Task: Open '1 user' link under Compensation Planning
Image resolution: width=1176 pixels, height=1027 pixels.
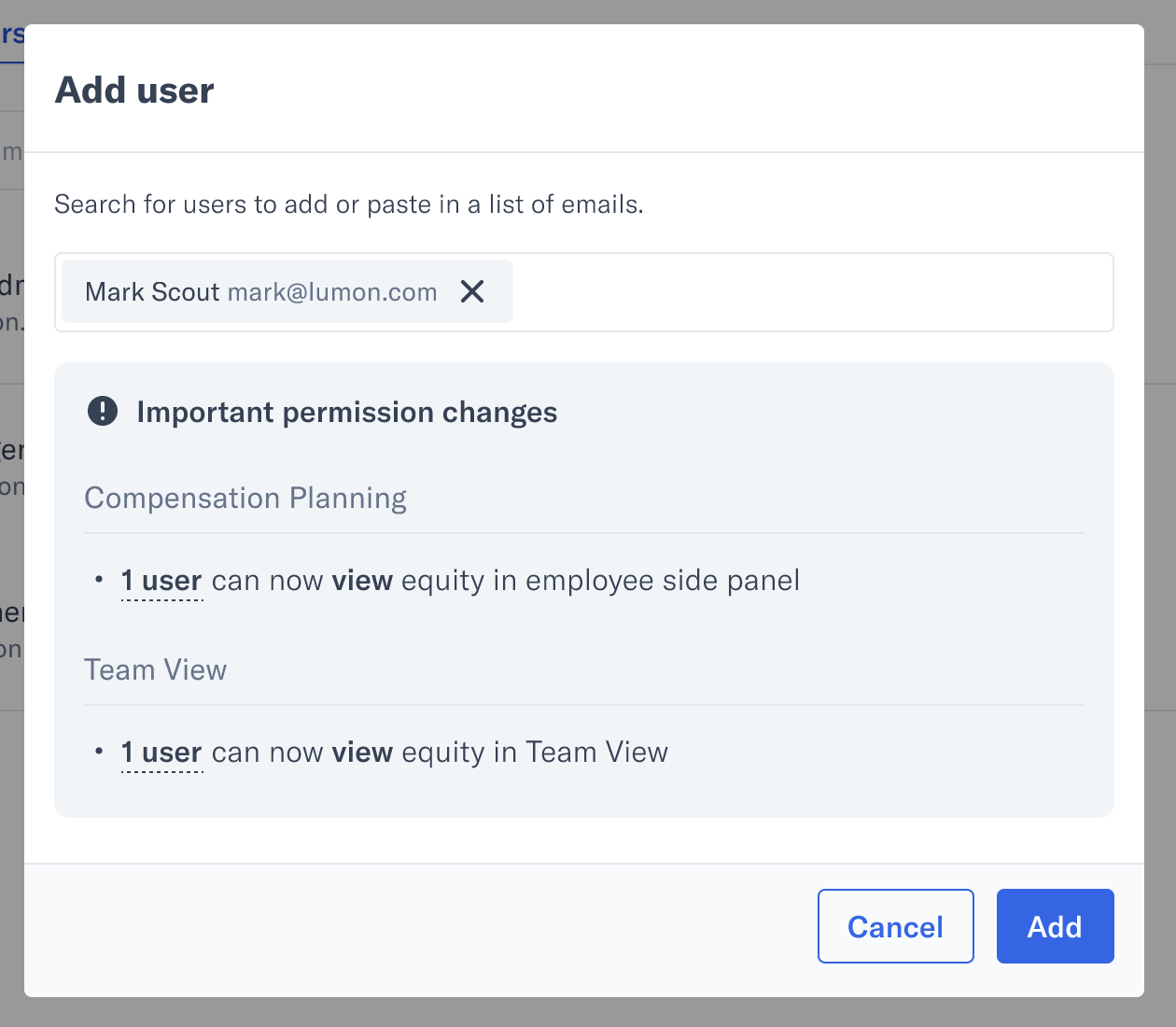Action: pos(161,581)
